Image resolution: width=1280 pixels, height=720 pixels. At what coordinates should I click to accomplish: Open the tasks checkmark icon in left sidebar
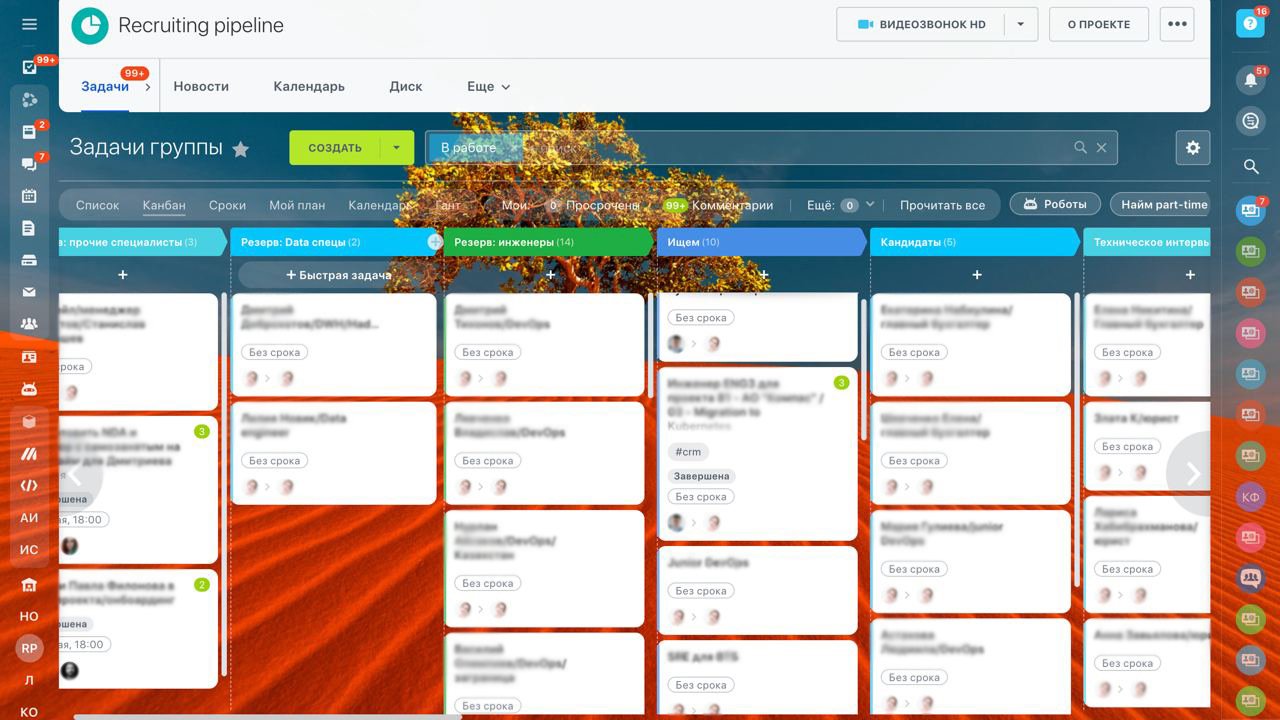pos(29,67)
